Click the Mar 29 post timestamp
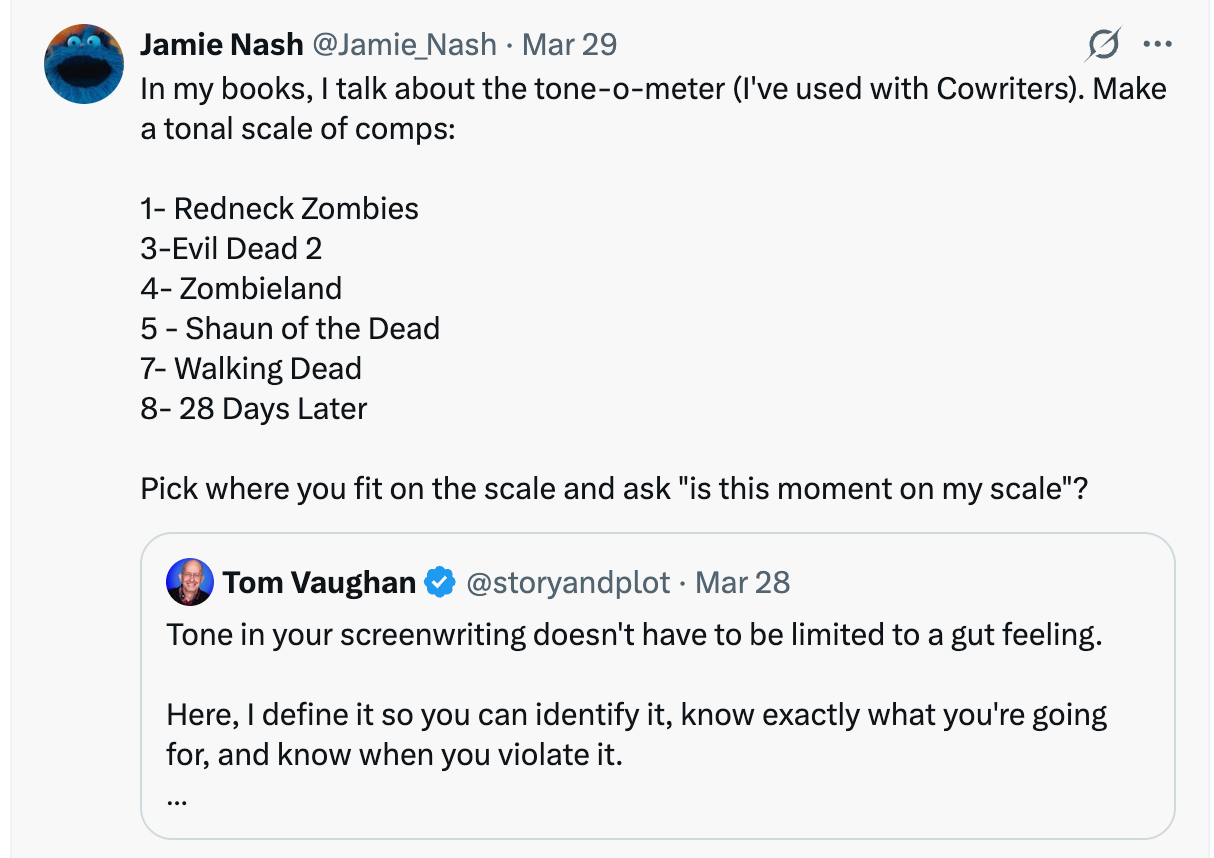Screen dimensions: 1214x858 click(x=570, y=45)
